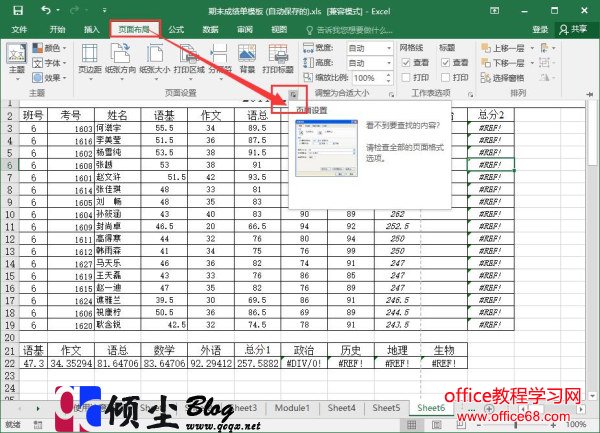Click the Share (共享) button
This screenshot has height=433, width=600.
(x=573, y=29)
